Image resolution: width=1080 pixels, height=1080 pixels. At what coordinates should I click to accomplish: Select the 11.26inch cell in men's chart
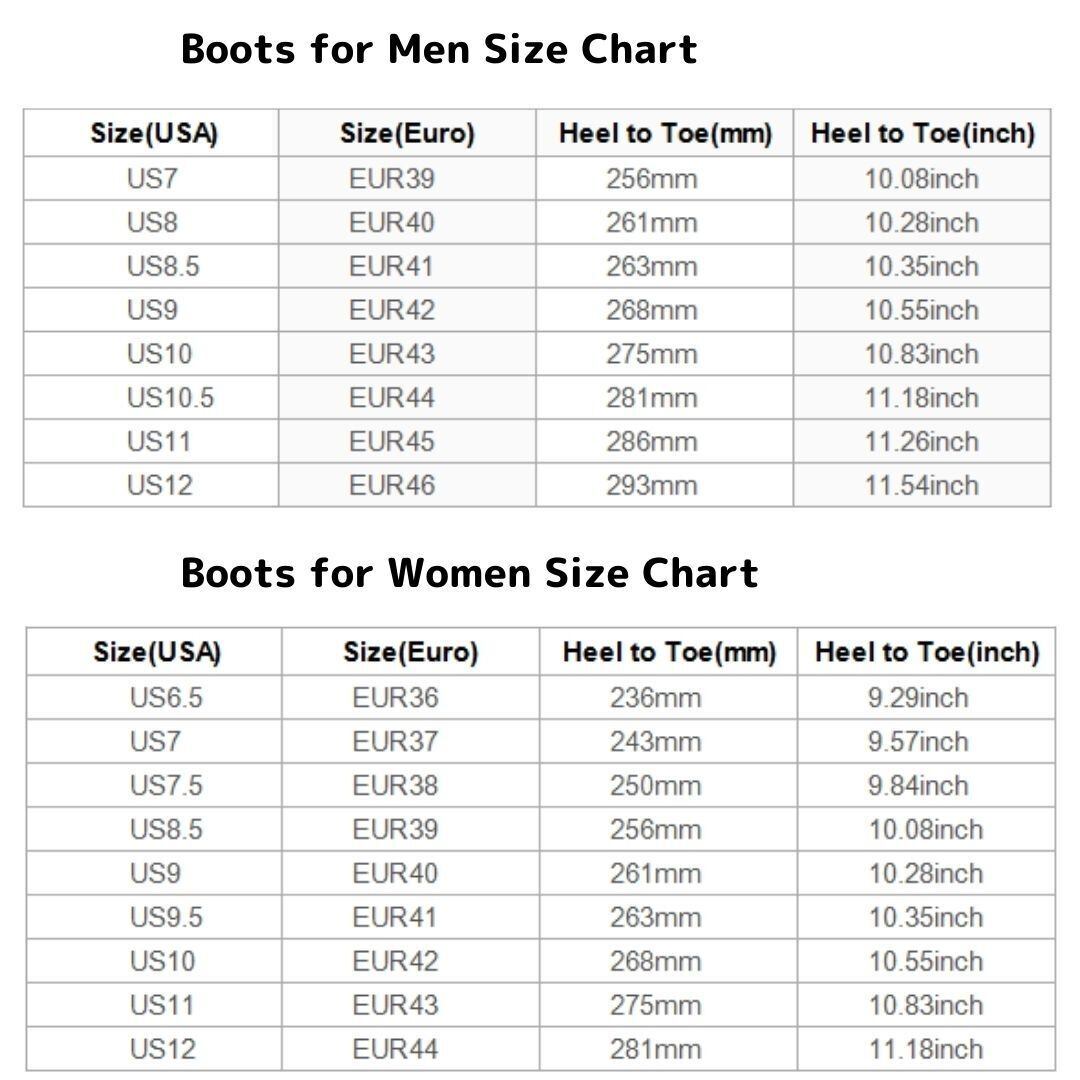[x=921, y=441]
